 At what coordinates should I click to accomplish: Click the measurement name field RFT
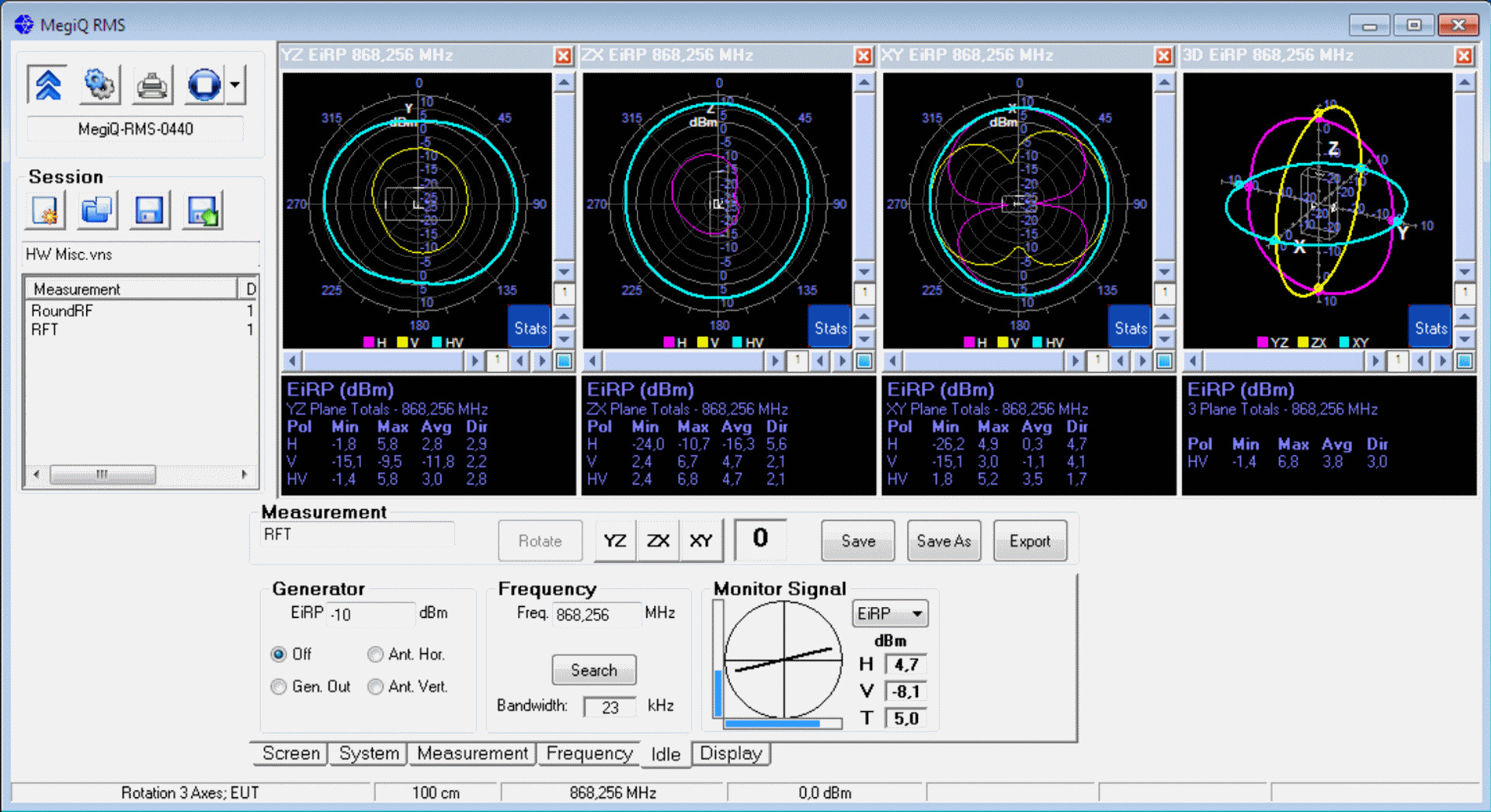point(357,535)
